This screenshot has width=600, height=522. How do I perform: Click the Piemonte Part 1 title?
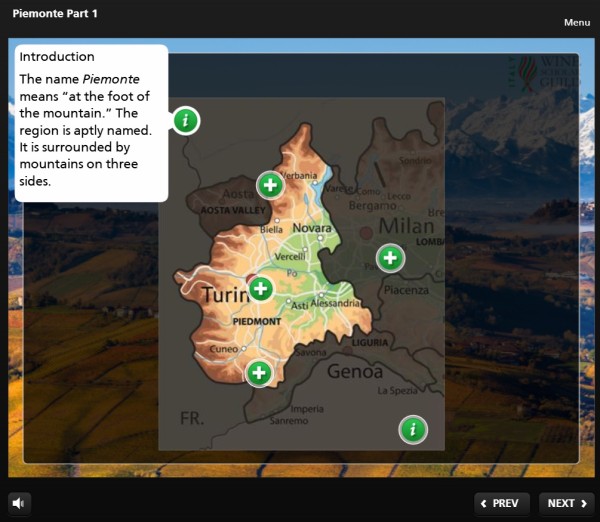(x=55, y=14)
